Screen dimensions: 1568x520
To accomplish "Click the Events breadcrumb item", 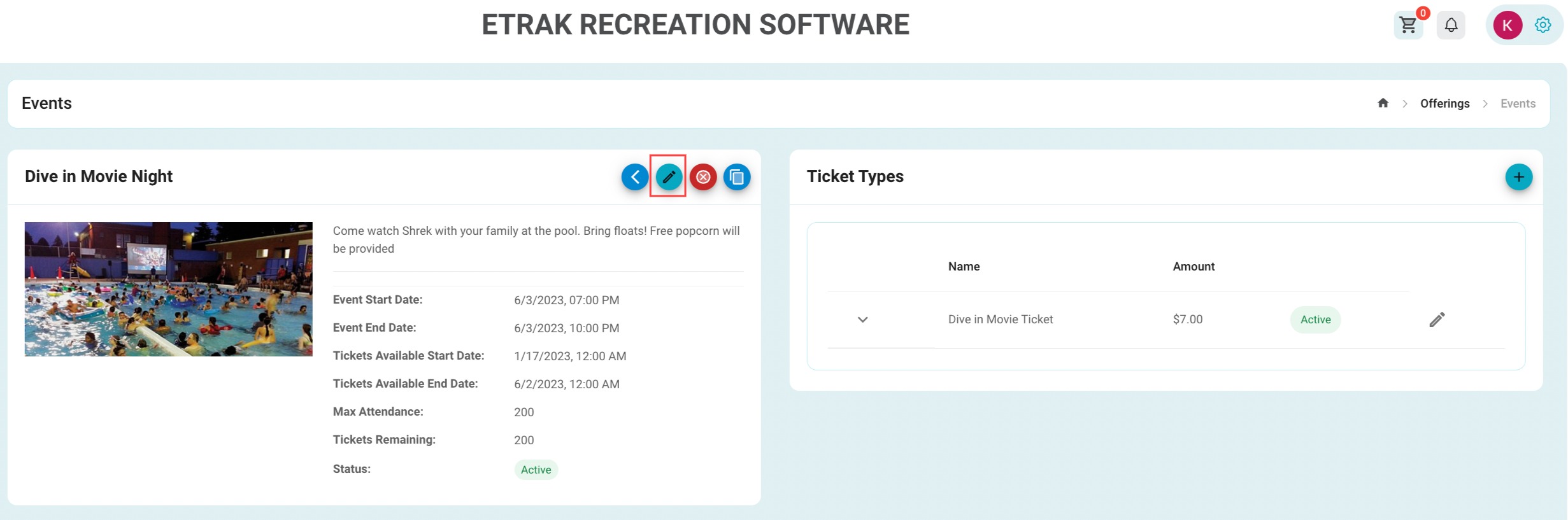I will [x=1518, y=104].
